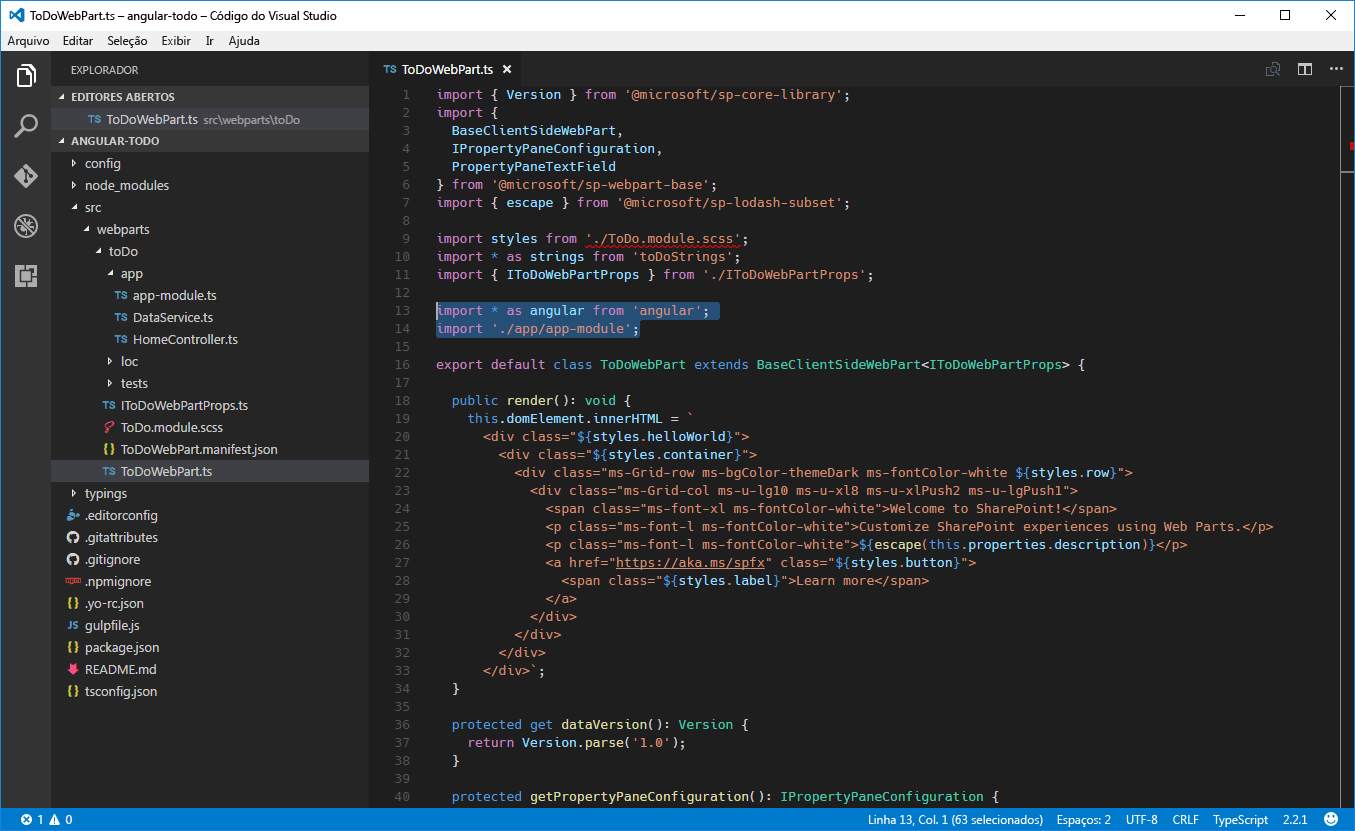The height and width of the screenshot is (831, 1355).
Task: Open the .gitignore file
Action: pyautogui.click(x=210, y=559)
